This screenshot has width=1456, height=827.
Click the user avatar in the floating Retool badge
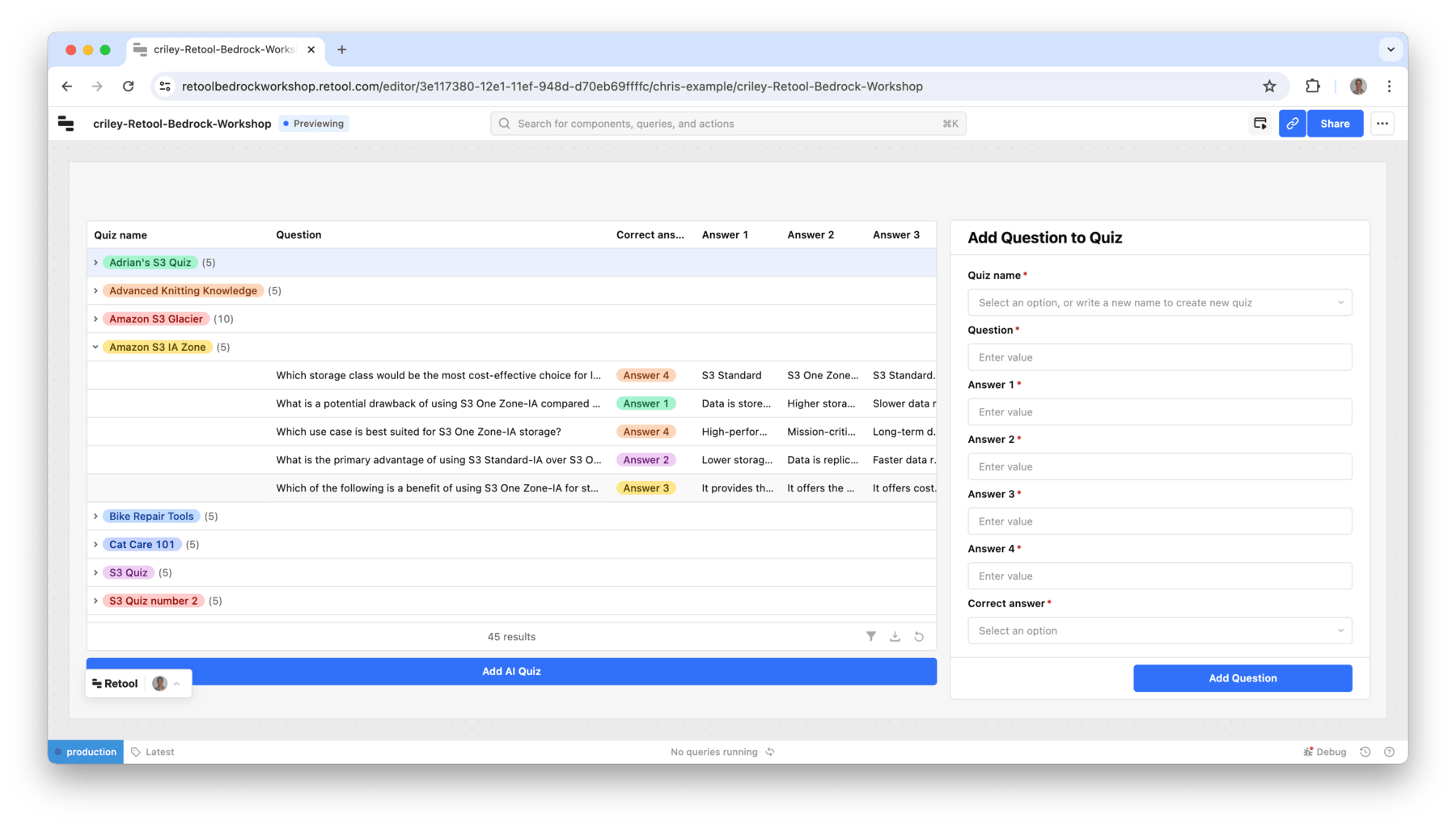(x=160, y=684)
